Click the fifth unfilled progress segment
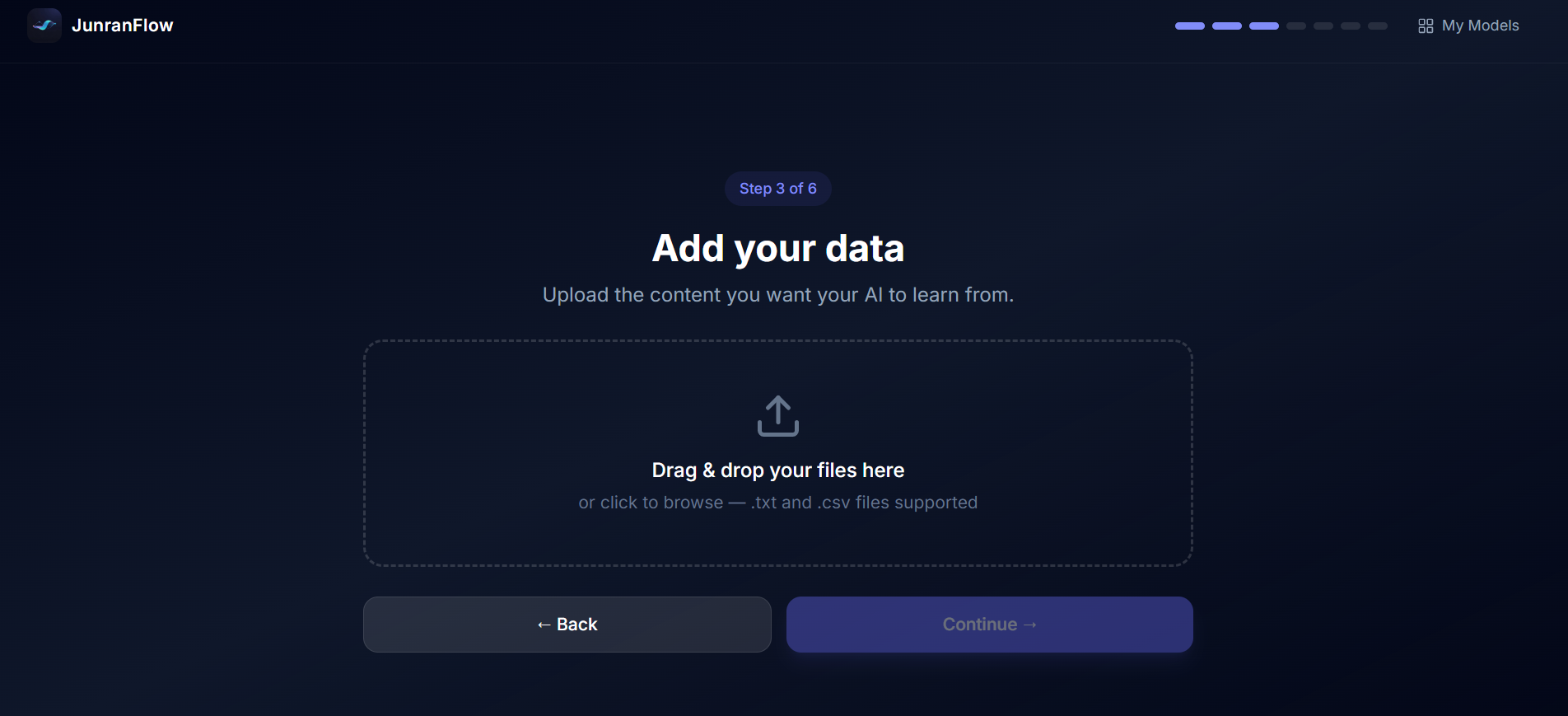The height and width of the screenshot is (716, 1568). (1323, 26)
